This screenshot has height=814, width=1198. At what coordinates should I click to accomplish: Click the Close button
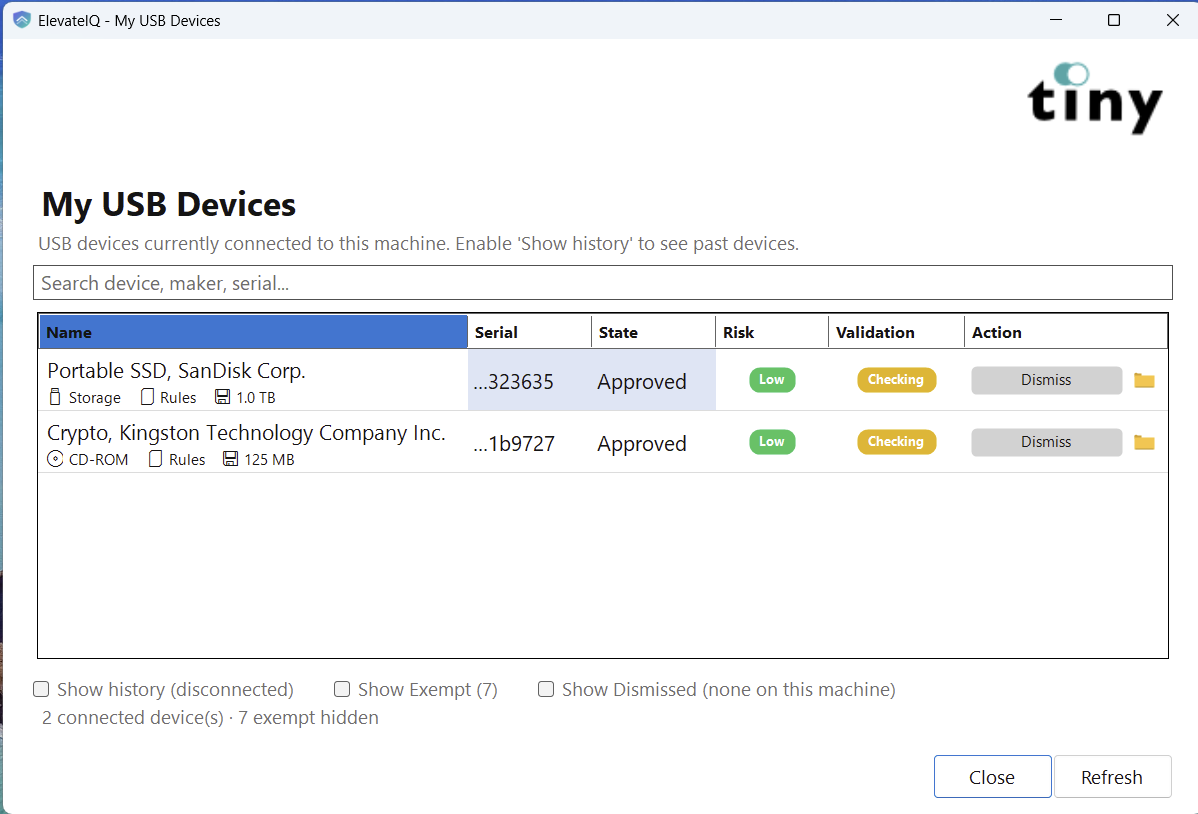992,777
